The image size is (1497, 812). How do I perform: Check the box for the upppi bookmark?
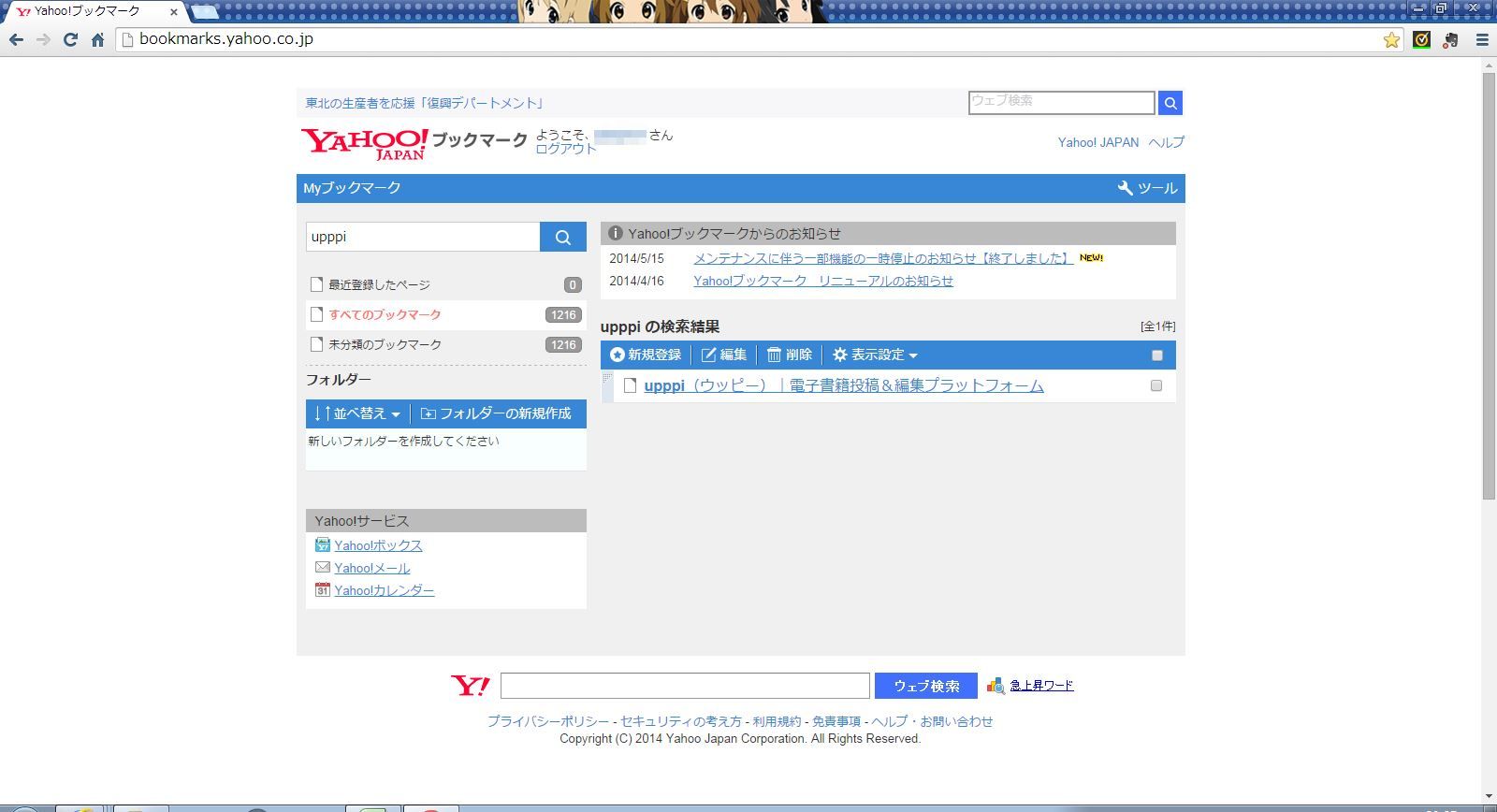[1156, 385]
